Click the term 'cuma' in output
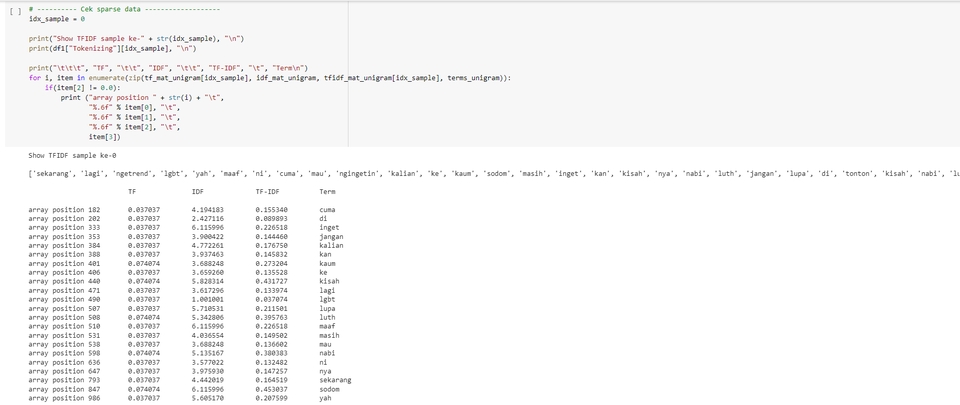 pyautogui.click(x=328, y=210)
